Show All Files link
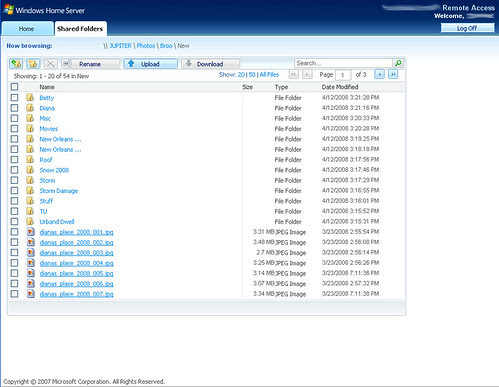The height and width of the screenshot is (387, 499). tap(269, 75)
